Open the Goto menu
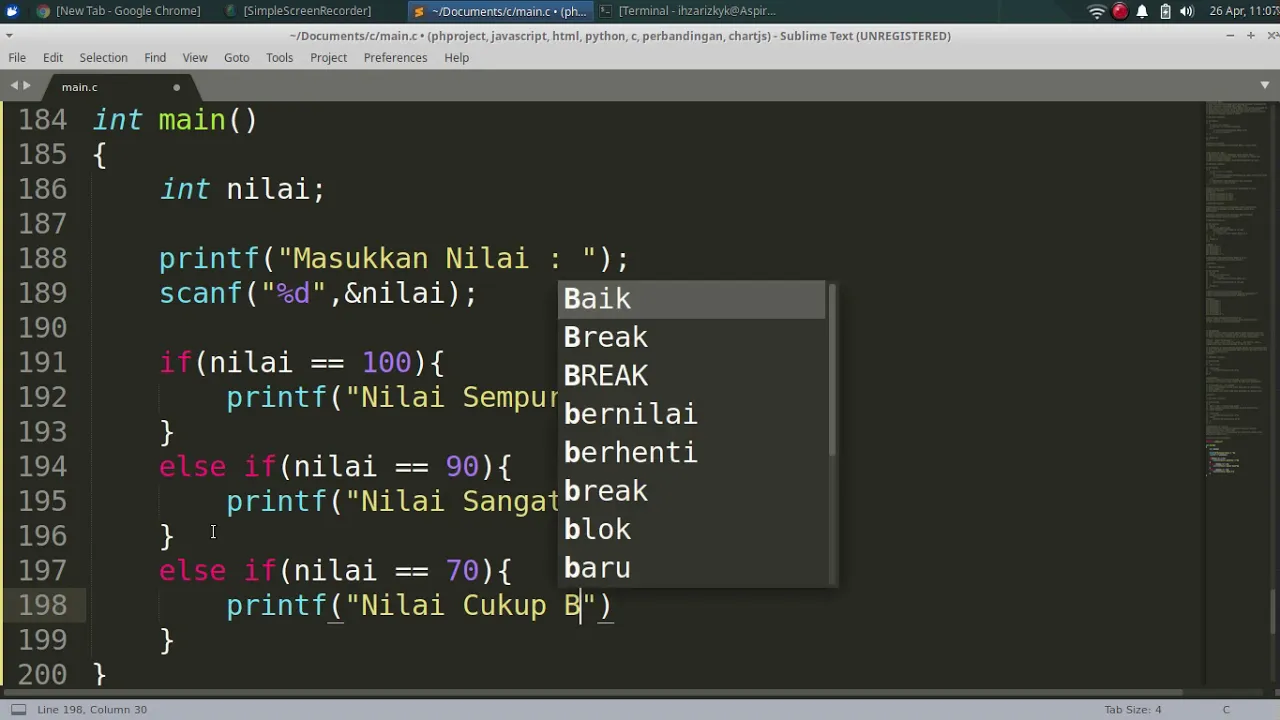Image resolution: width=1280 pixels, height=720 pixels. pyautogui.click(x=237, y=58)
